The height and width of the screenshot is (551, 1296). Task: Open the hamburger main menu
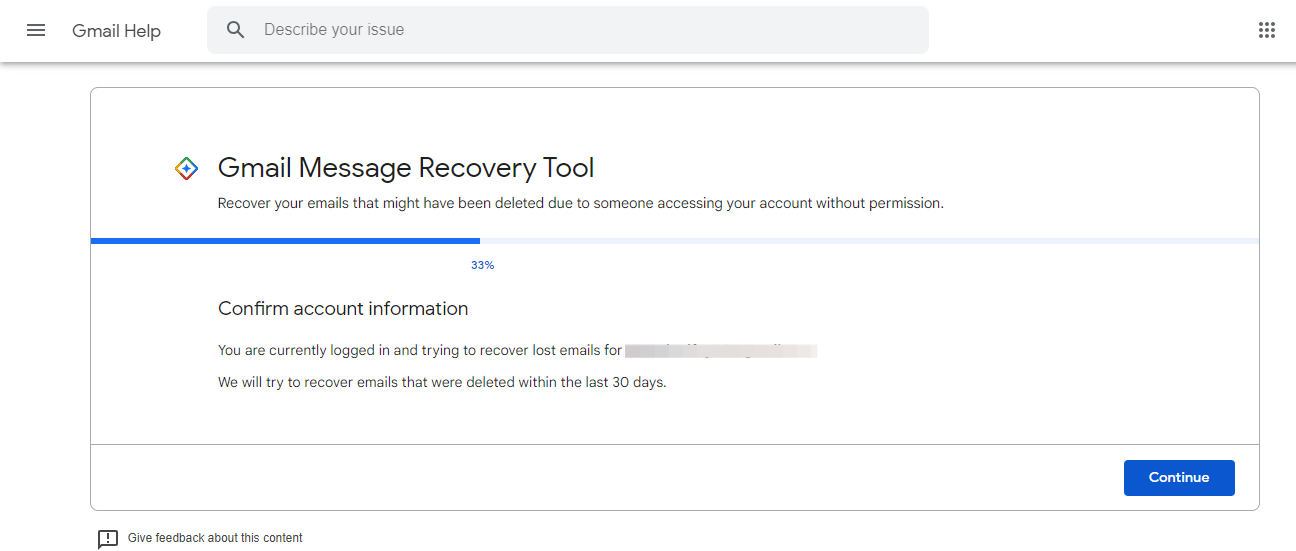36,30
